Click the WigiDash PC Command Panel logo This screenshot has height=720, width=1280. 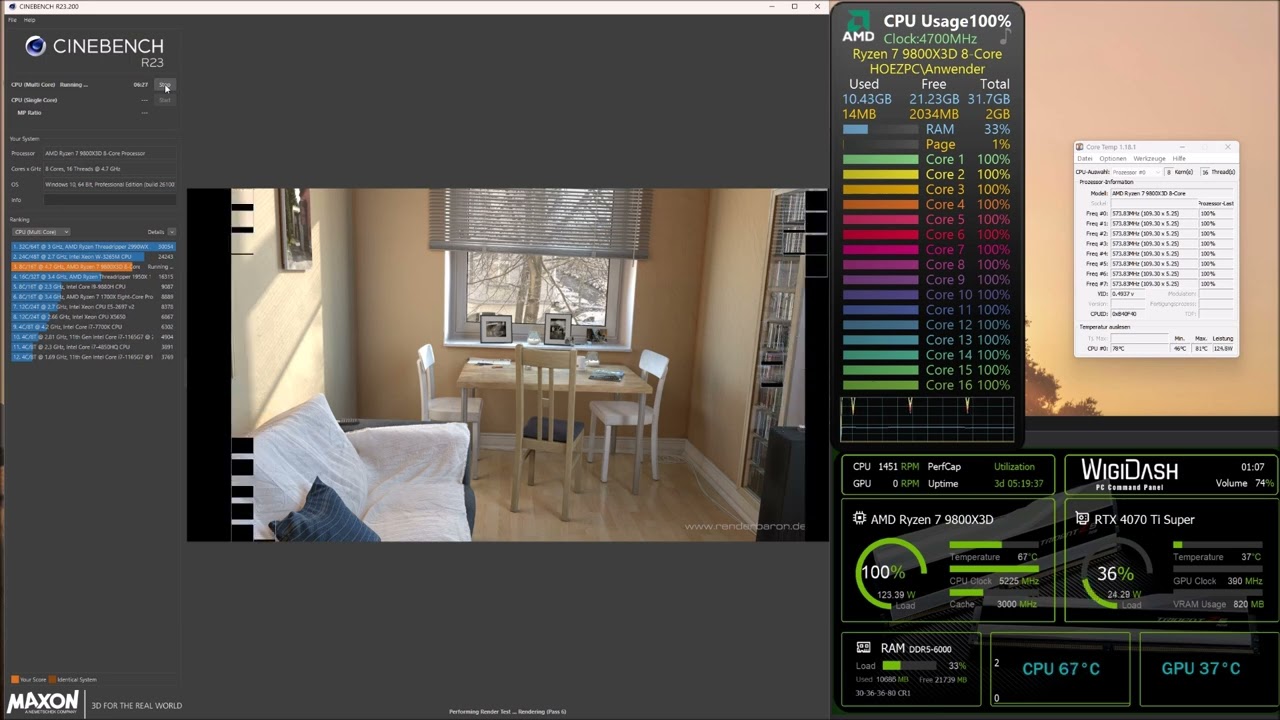click(1129, 474)
